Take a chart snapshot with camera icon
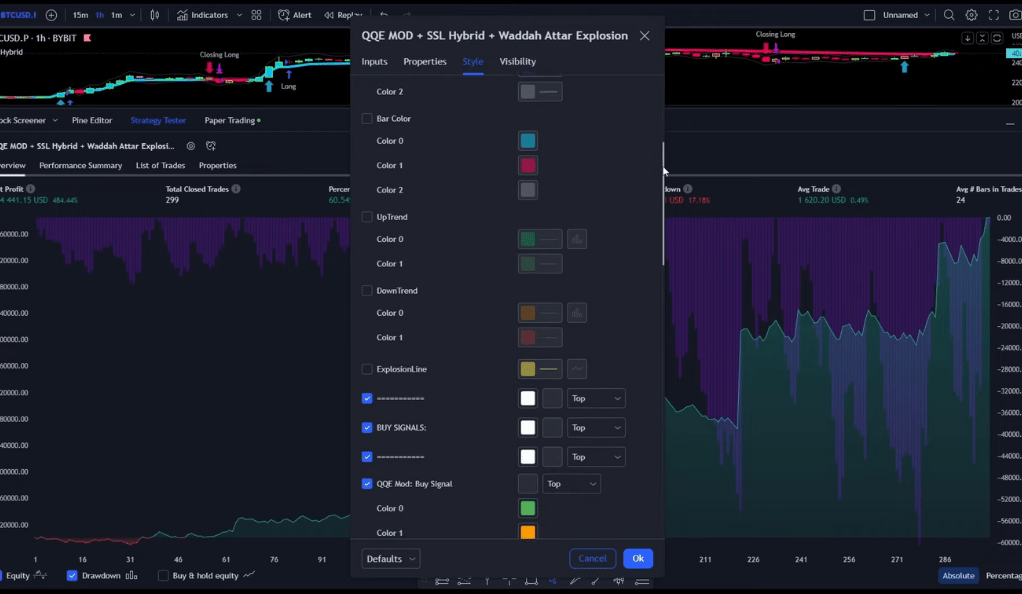Viewport: 1022px width, 594px height. (1015, 14)
